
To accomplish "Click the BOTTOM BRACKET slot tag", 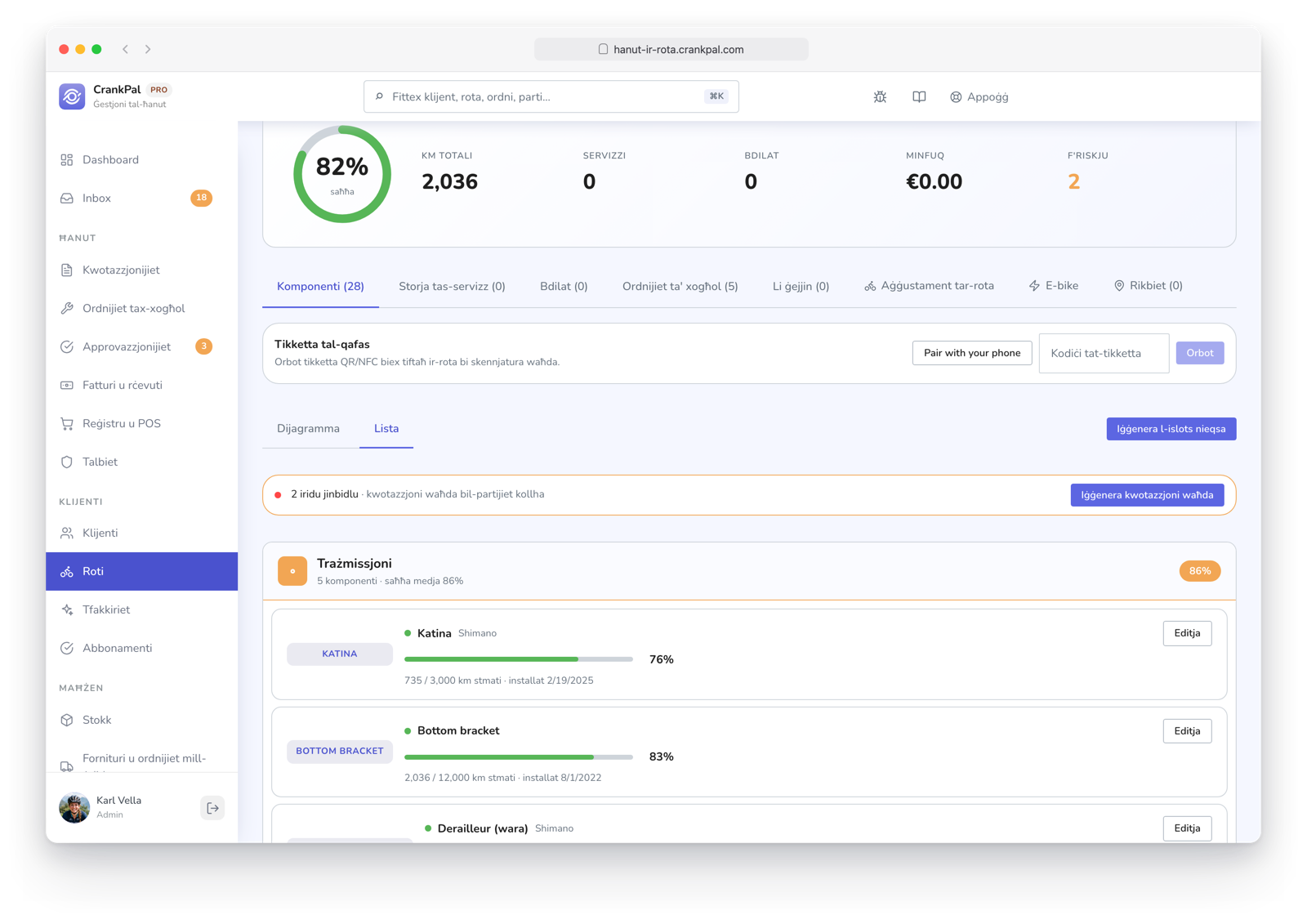I will pos(340,752).
